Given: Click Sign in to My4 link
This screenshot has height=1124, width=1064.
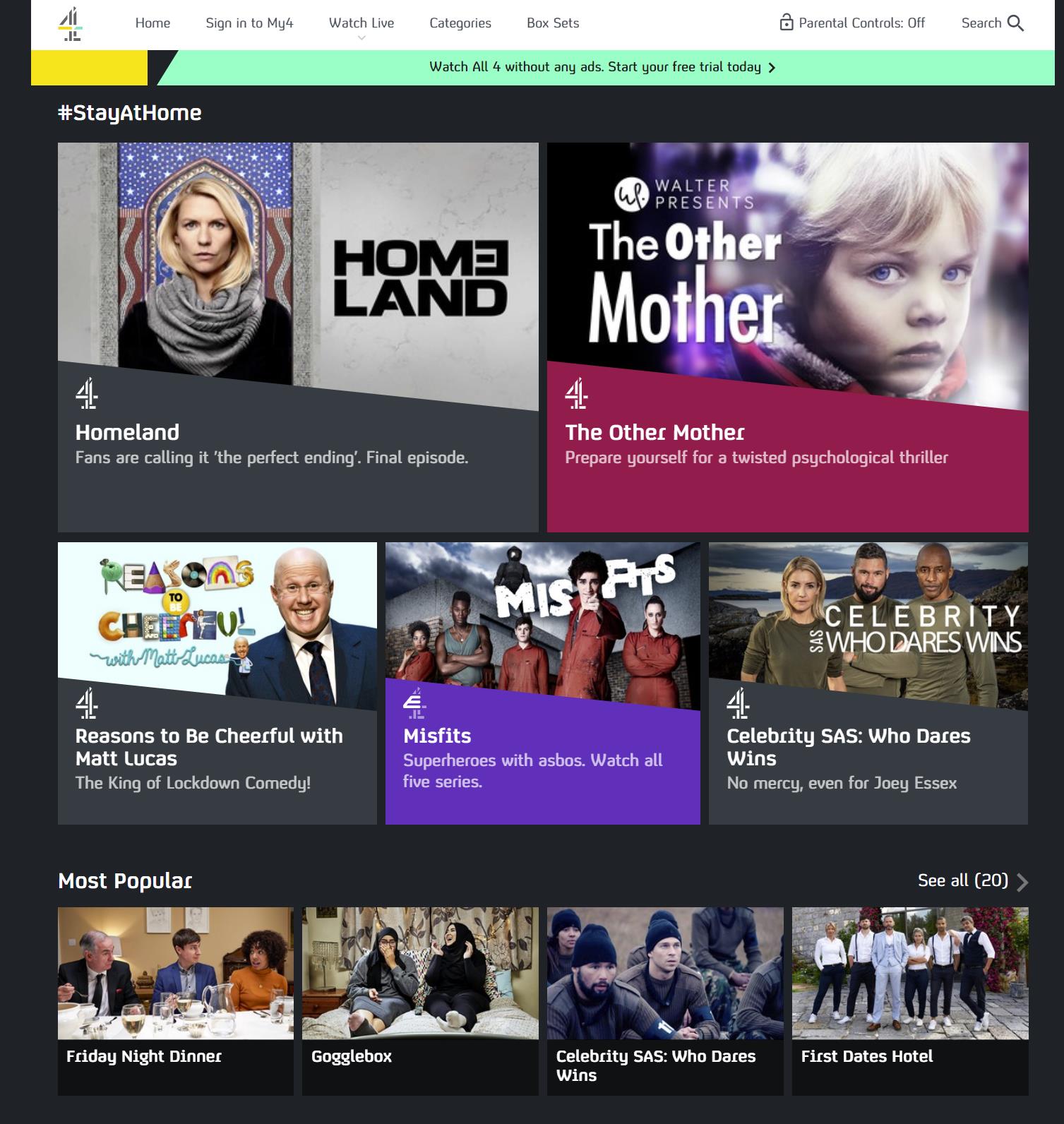Looking at the screenshot, I should (249, 23).
